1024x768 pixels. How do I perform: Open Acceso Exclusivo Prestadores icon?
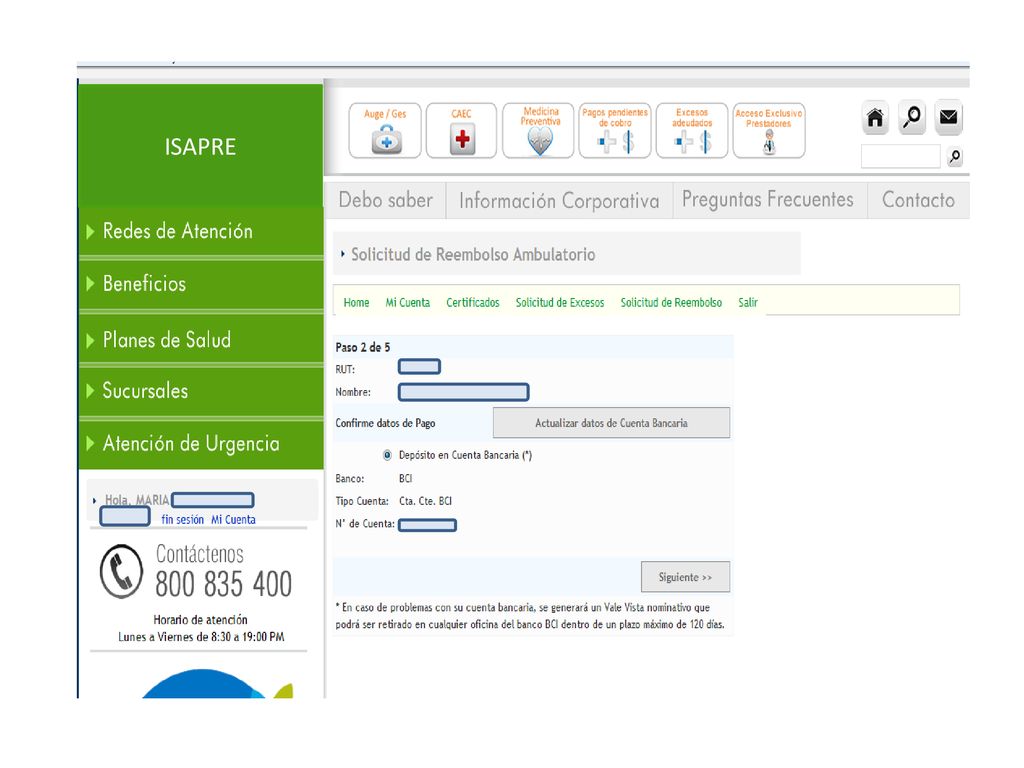(769, 131)
